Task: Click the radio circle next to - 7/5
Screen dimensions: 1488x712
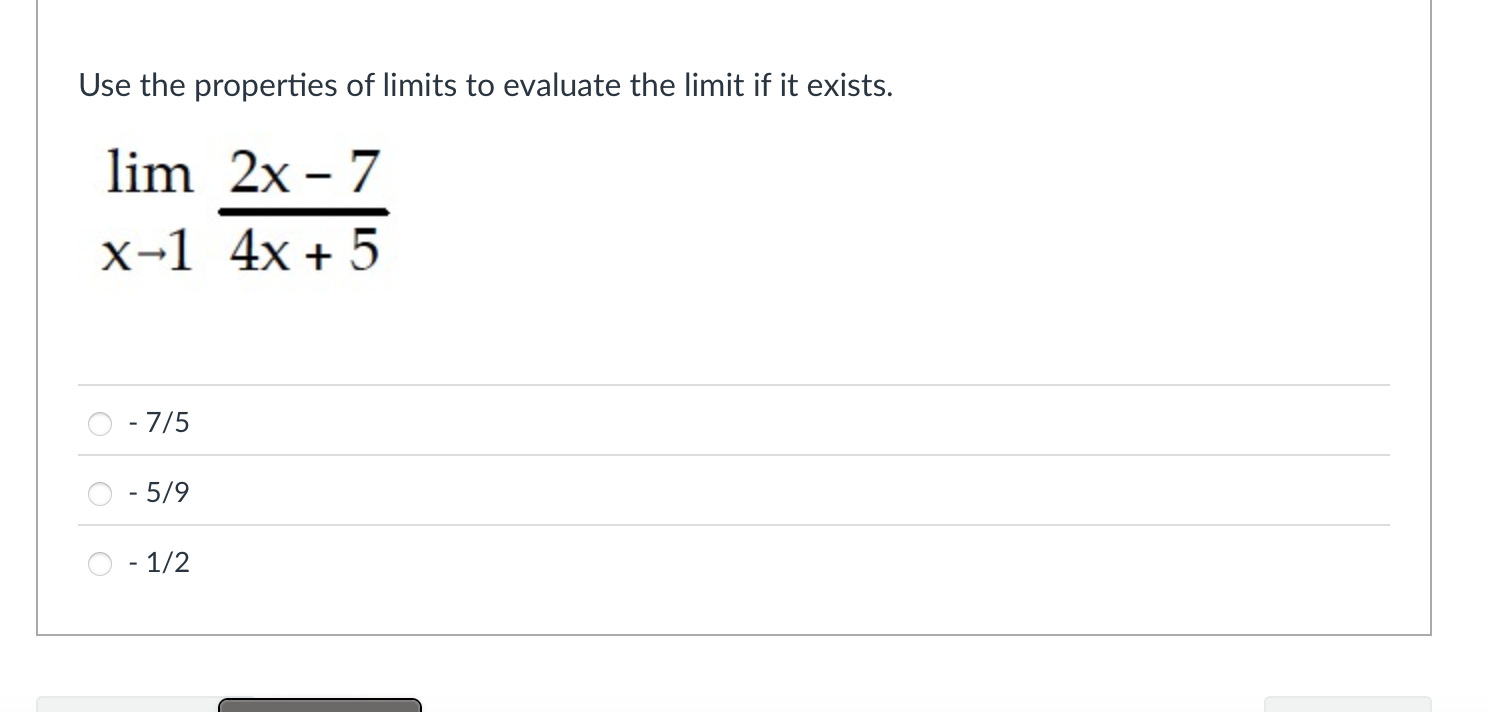Action: [x=100, y=424]
